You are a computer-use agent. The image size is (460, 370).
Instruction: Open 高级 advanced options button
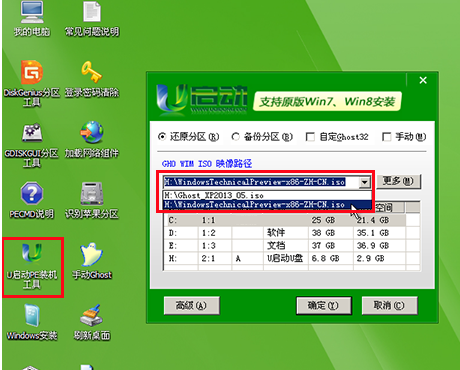click(x=192, y=305)
